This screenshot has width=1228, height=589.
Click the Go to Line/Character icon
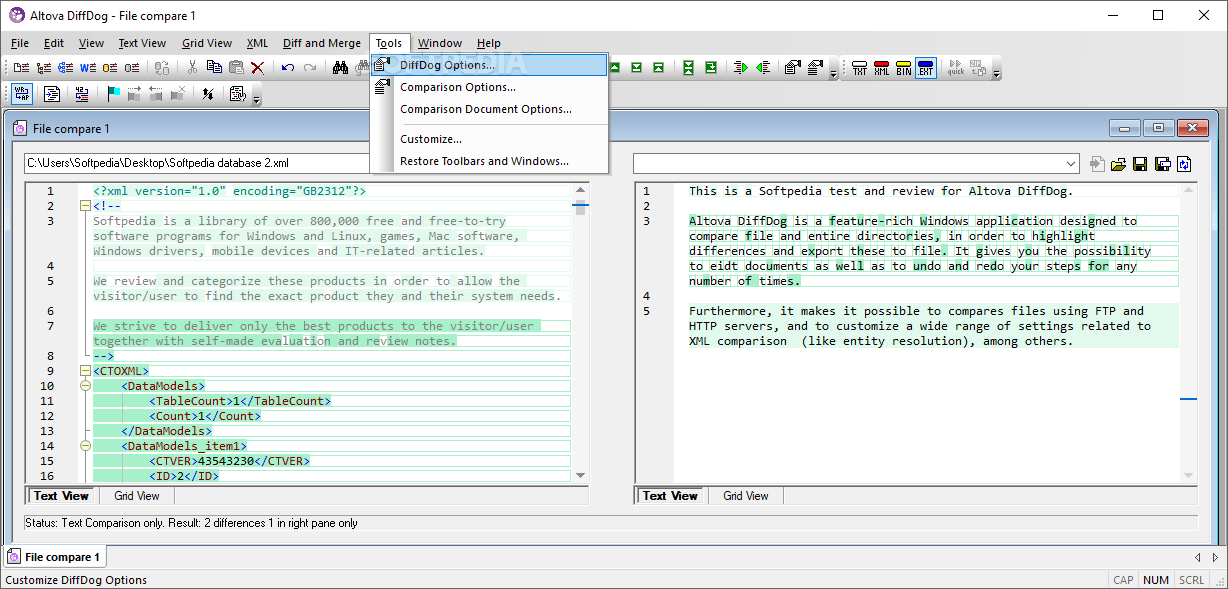(x=82, y=94)
